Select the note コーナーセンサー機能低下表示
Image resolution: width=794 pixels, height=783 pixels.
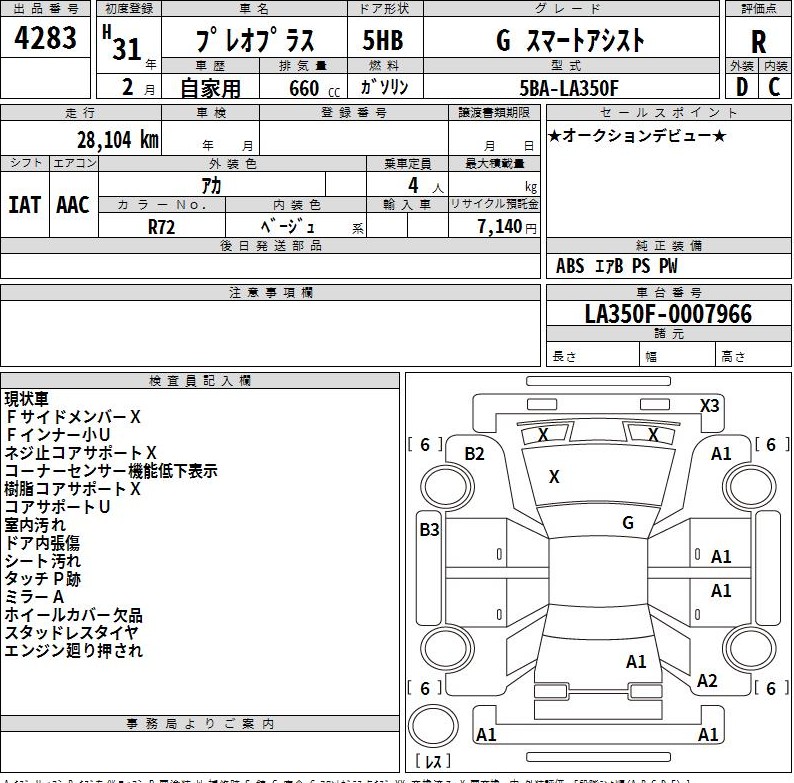(x=111, y=471)
